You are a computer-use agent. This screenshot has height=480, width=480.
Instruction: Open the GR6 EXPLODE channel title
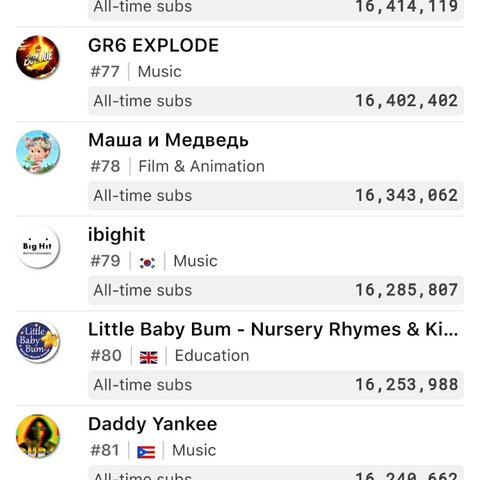(x=153, y=45)
